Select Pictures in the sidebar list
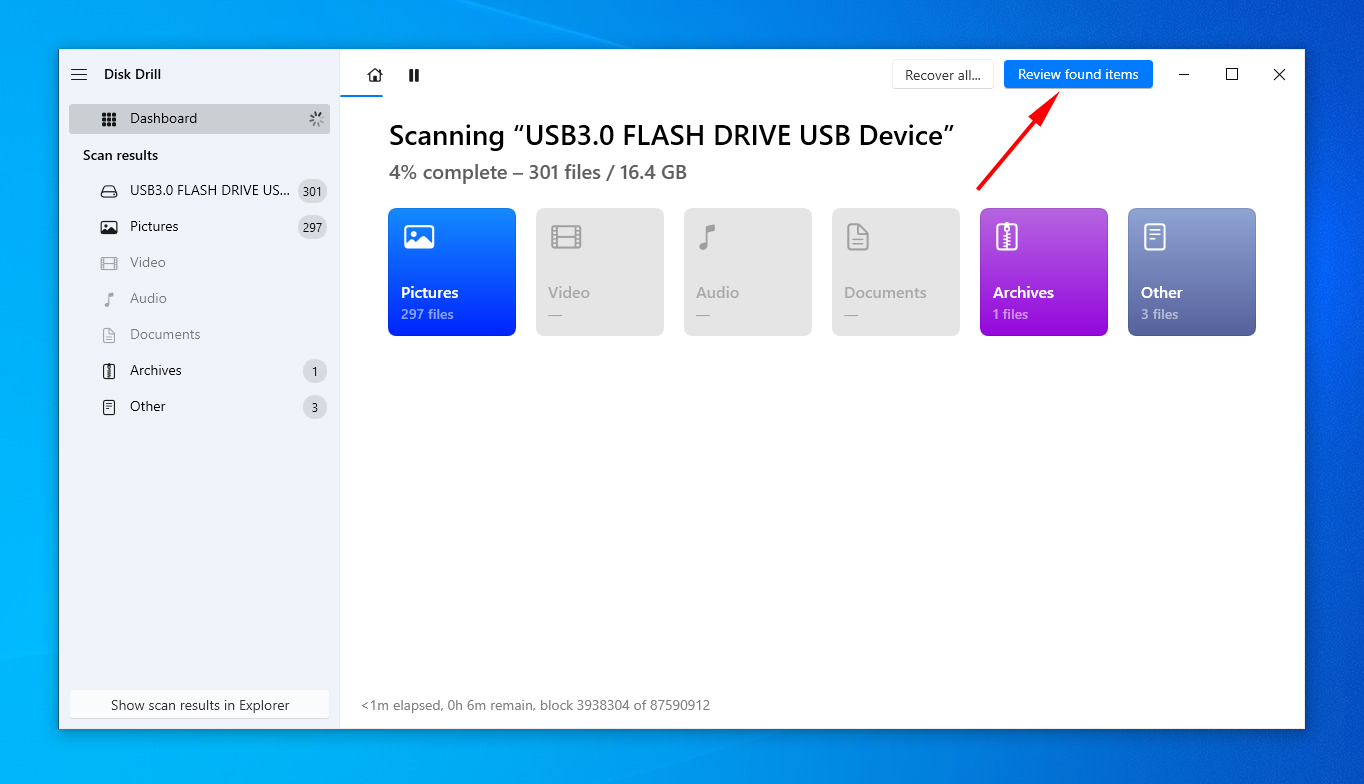This screenshot has width=1364, height=784. pyautogui.click(x=199, y=226)
